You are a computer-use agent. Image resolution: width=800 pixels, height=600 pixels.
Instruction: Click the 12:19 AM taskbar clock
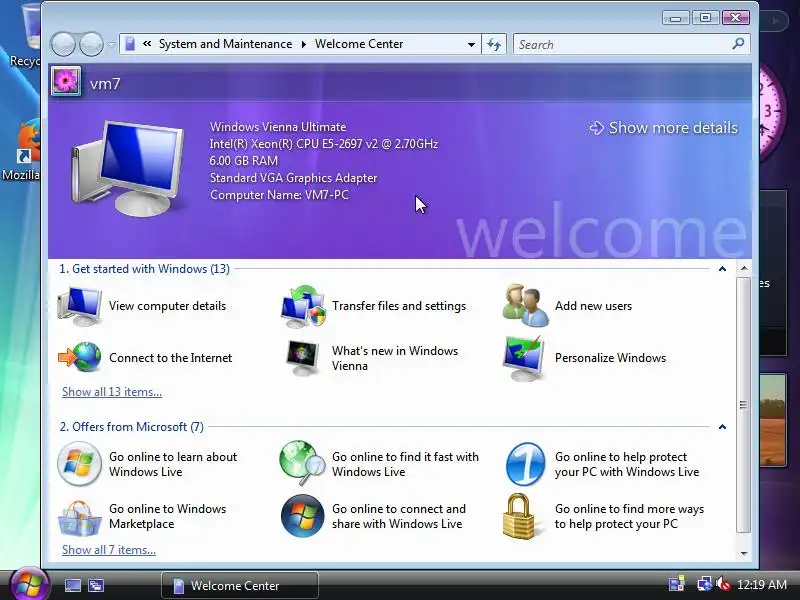click(762, 585)
